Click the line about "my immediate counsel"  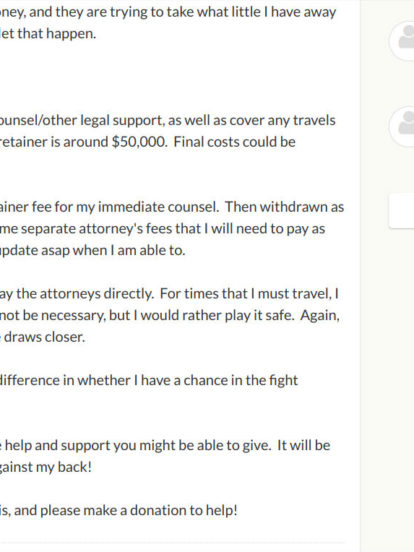pyautogui.click(x=172, y=207)
